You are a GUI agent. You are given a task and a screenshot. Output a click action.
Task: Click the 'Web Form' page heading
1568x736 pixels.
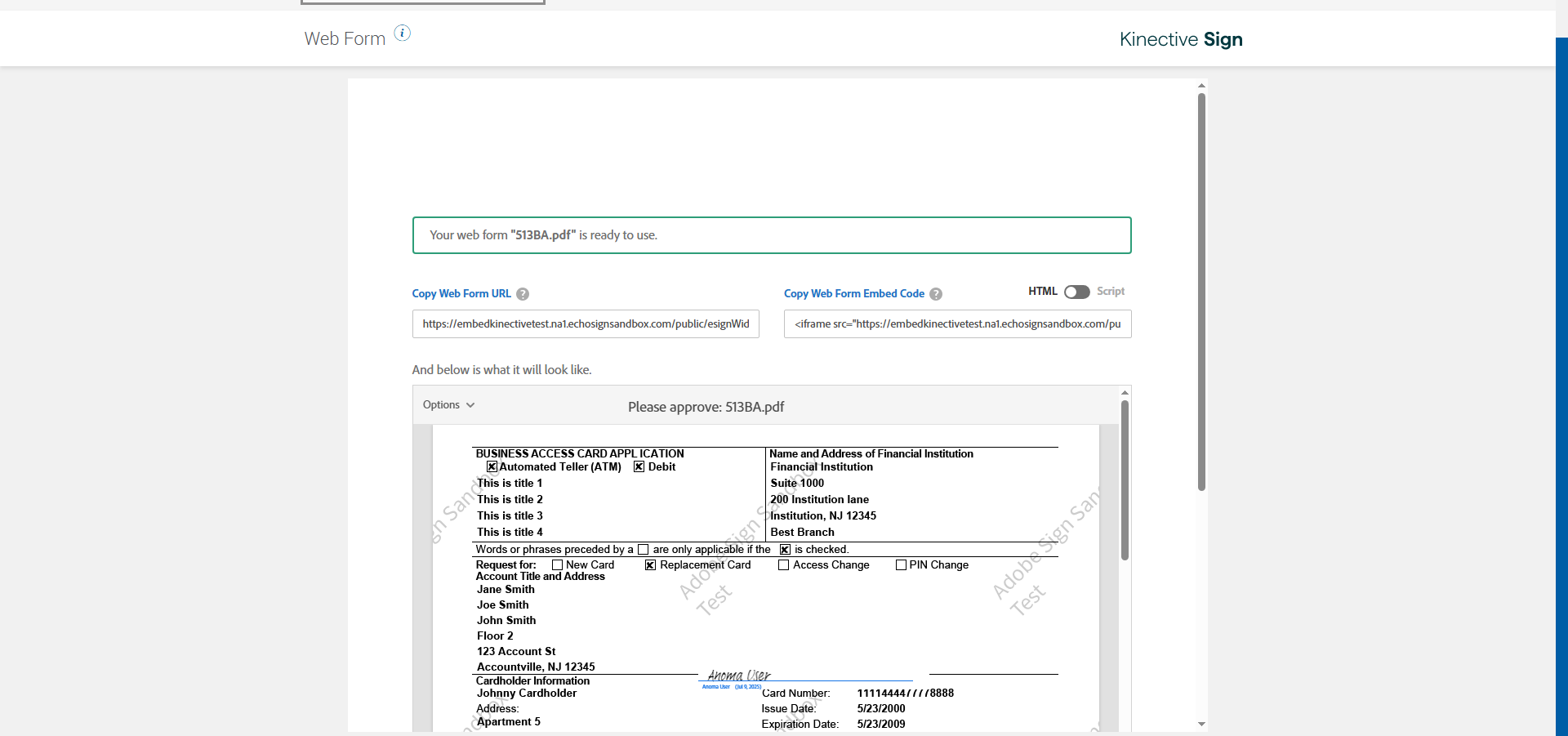[x=345, y=38]
